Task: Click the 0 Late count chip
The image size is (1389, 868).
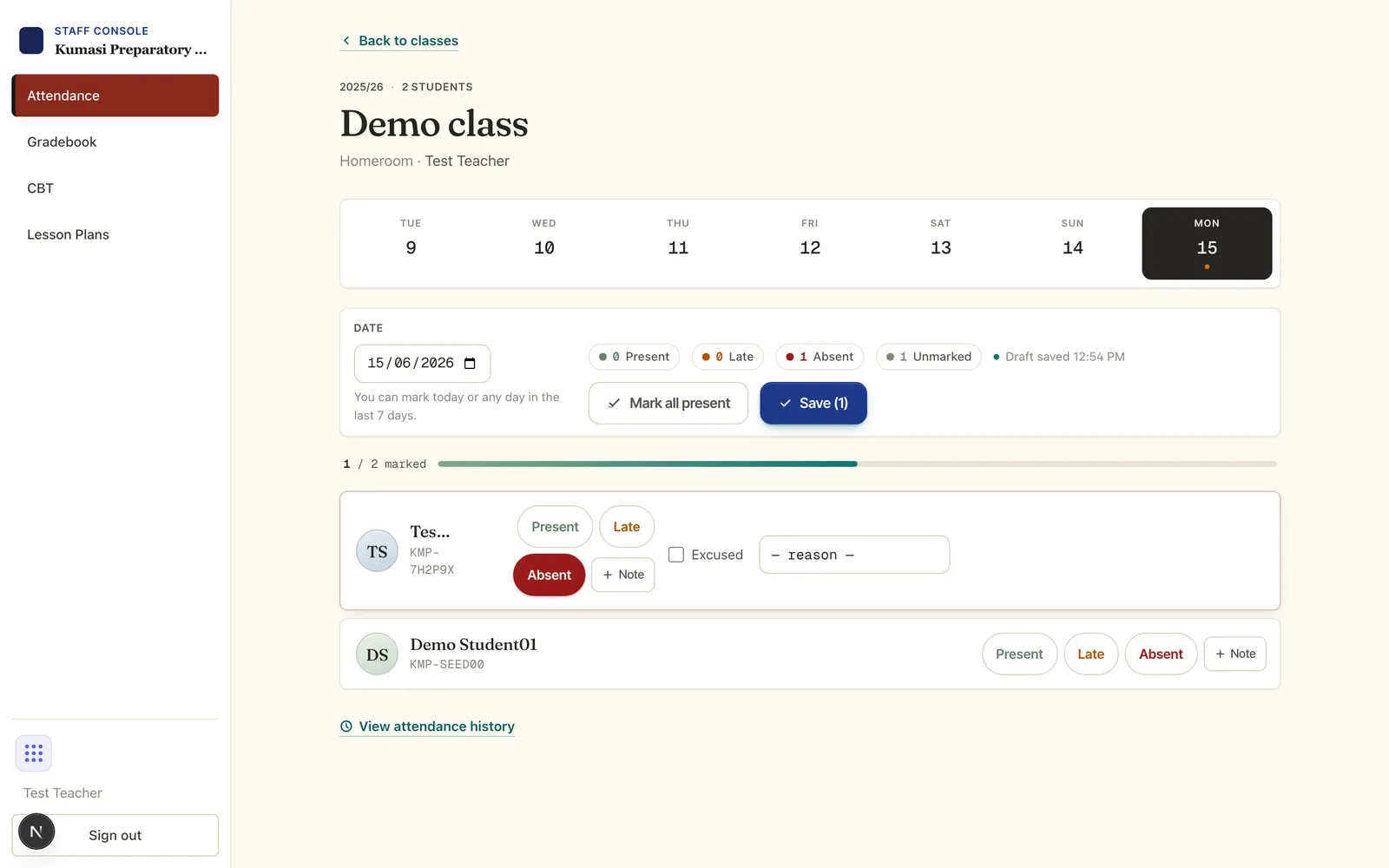Action: pos(727,357)
